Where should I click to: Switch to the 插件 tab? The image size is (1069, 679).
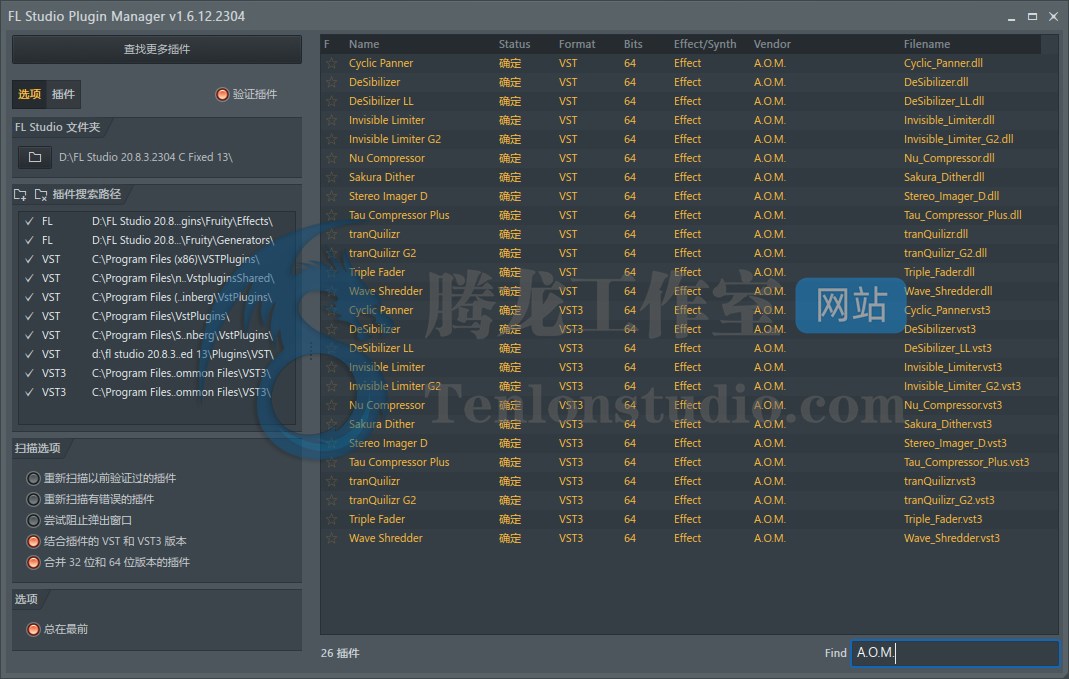(x=63, y=95)
